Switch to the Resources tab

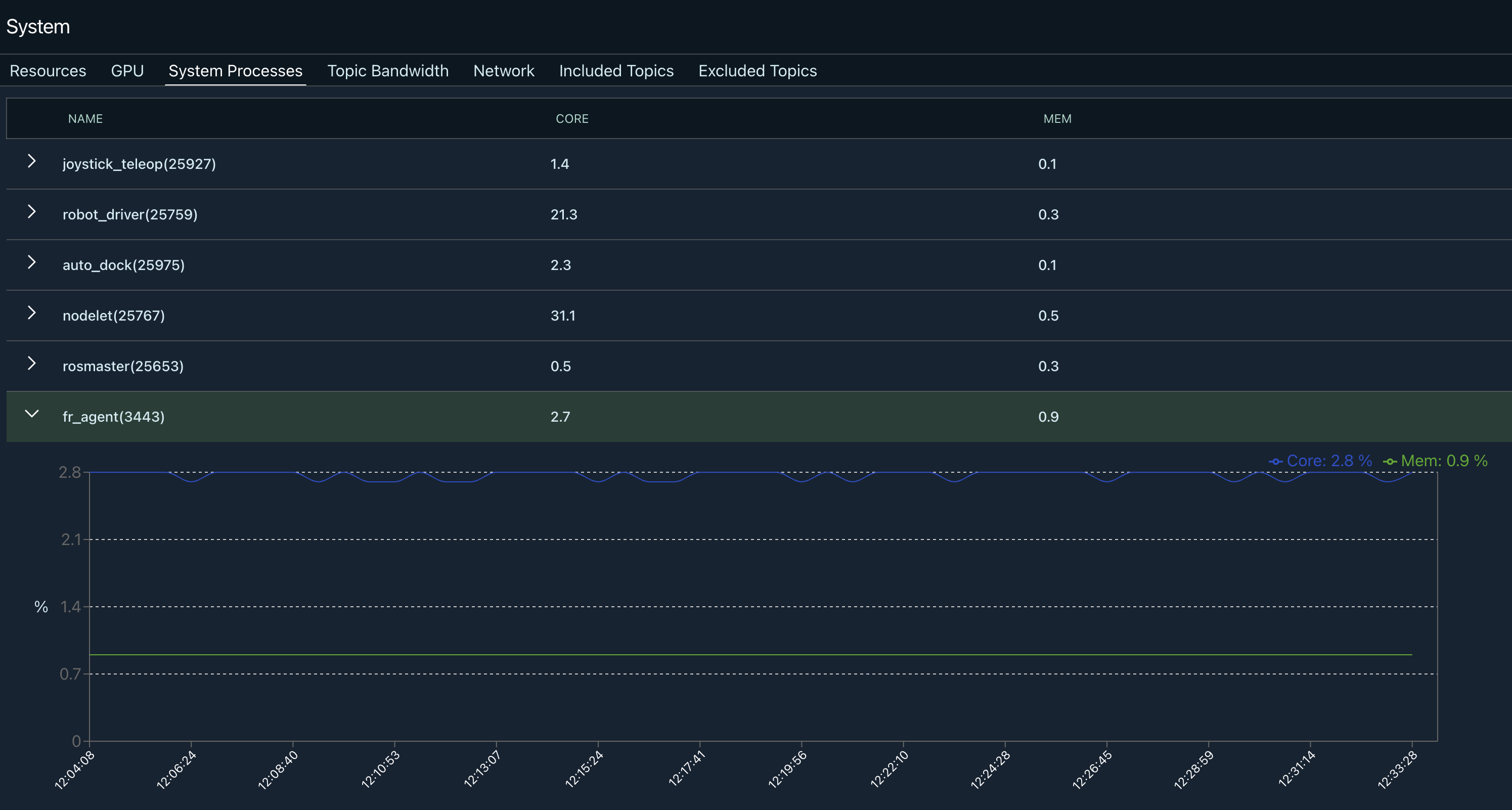(48, 70)
